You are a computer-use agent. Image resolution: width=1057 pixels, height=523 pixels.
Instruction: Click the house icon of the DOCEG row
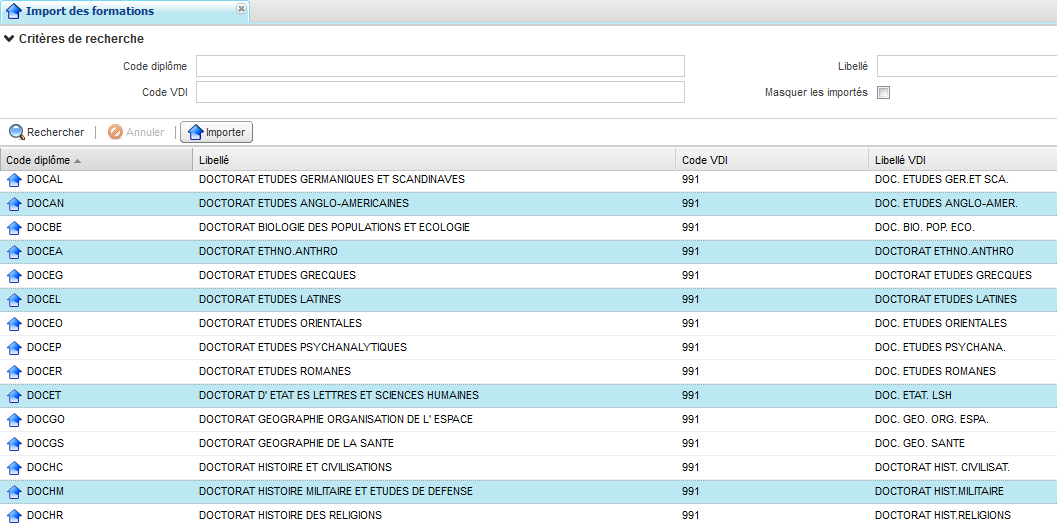[x=14, y=276]
